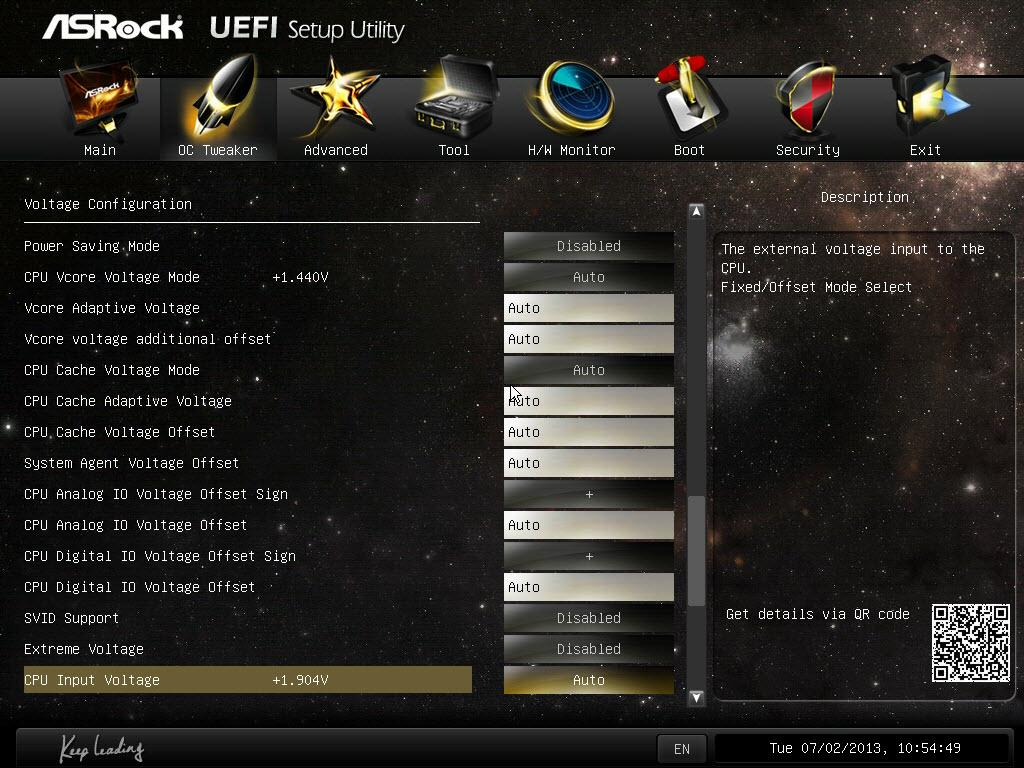Open the Main tab label
The height and width of the screenshot is (768, 1024).
100,150
